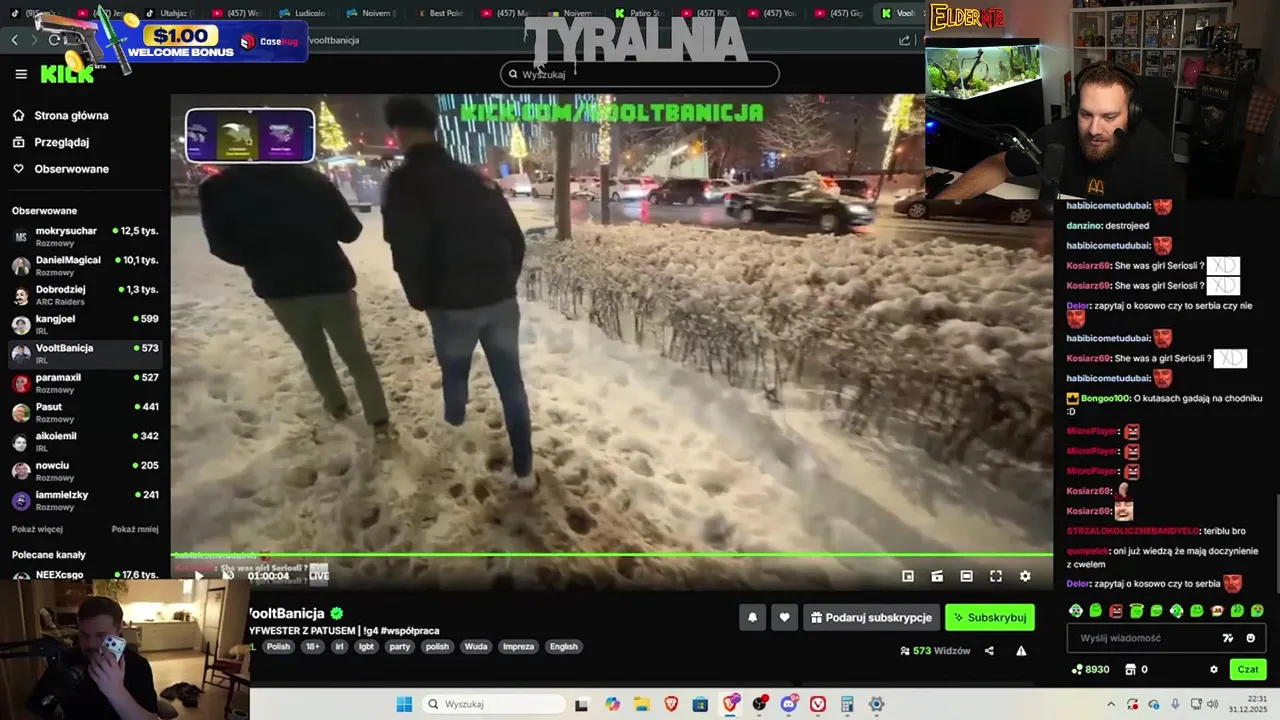Open the Przeglądaj page

[51, 142]
